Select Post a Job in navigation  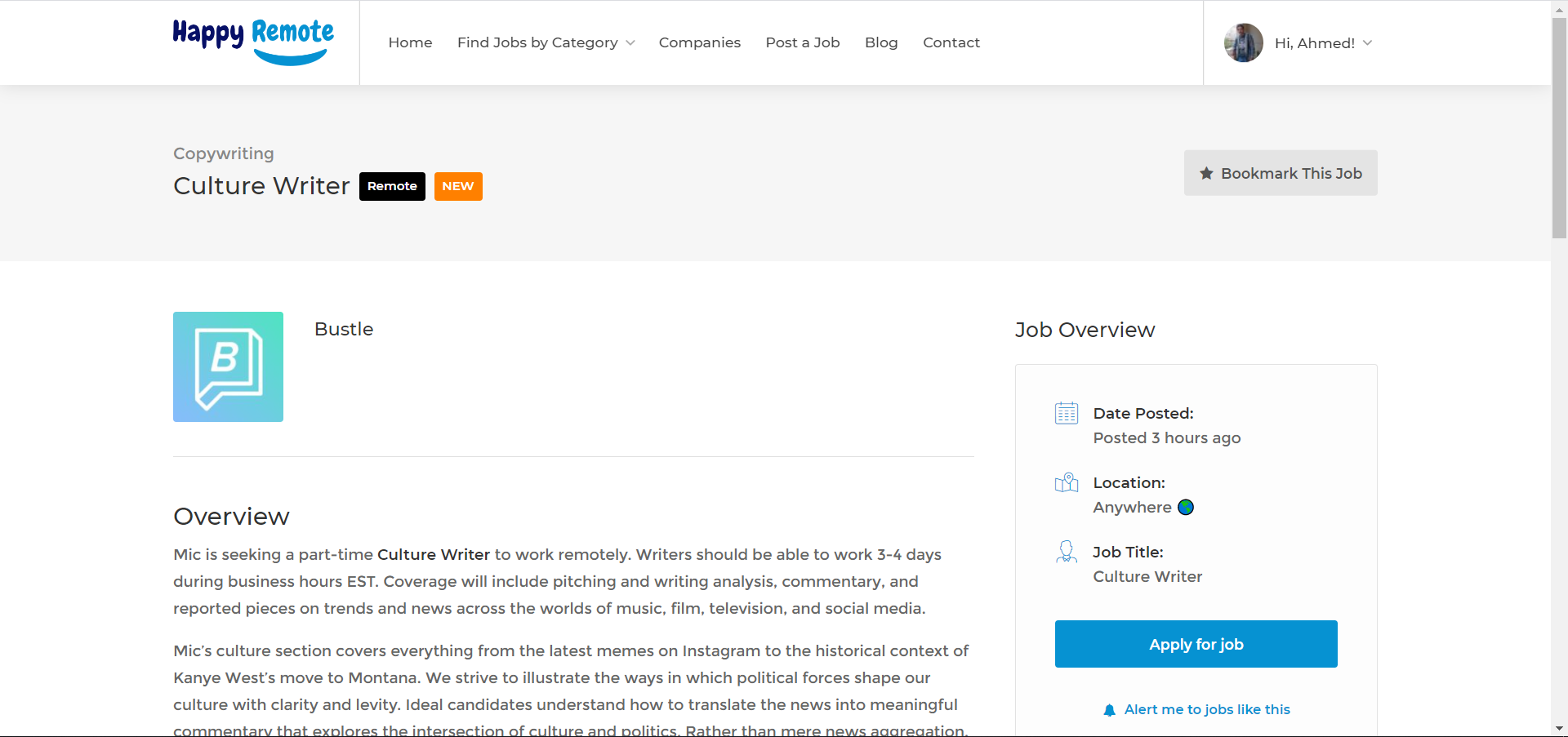(x=802, y=42)
